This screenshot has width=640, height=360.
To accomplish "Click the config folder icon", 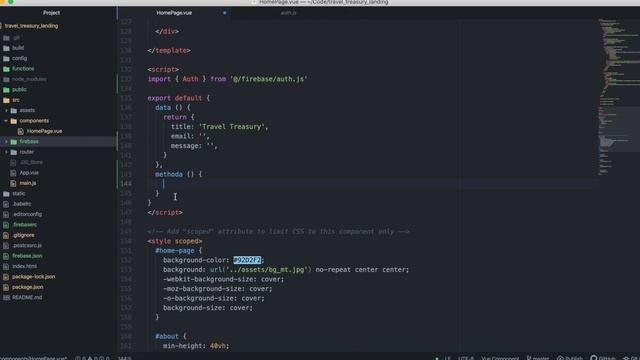I will [6, 58].
